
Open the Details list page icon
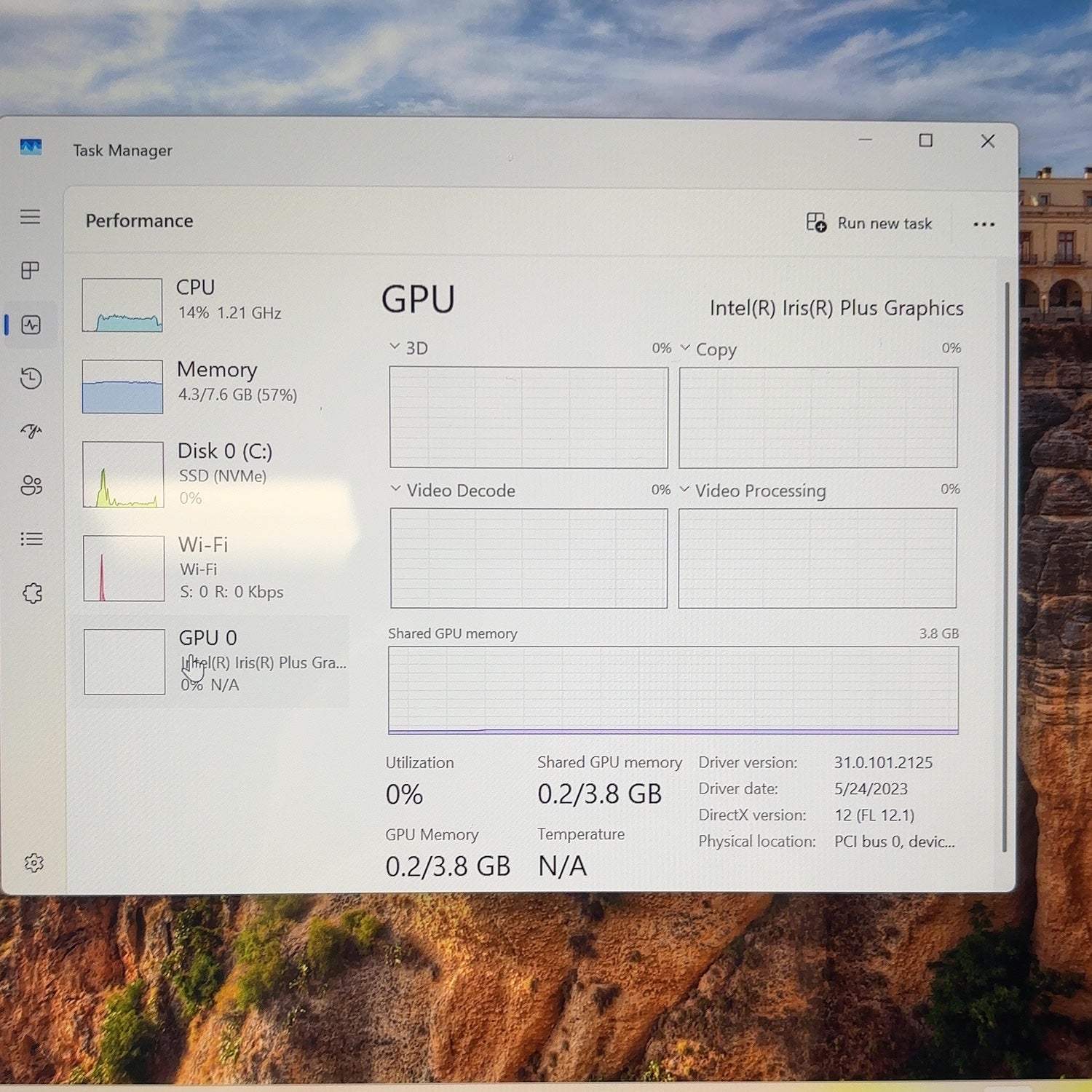coord(31,539)
